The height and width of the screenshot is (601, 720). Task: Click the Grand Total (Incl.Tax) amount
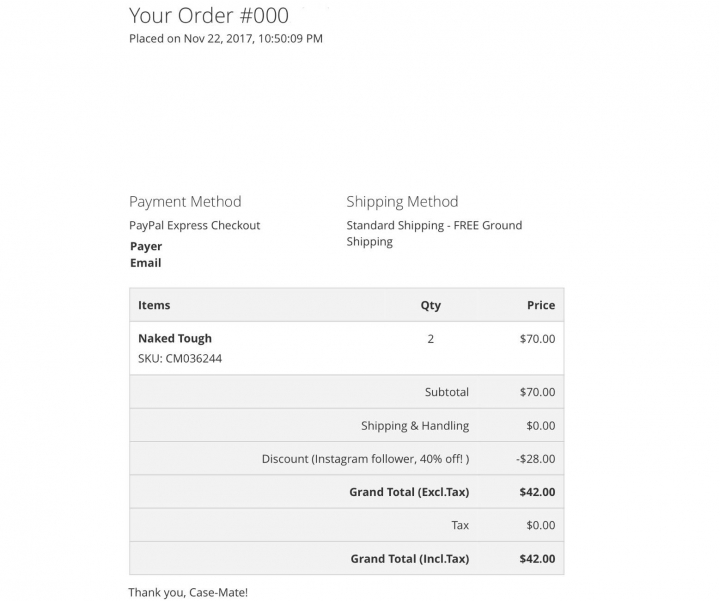(537, 559)
